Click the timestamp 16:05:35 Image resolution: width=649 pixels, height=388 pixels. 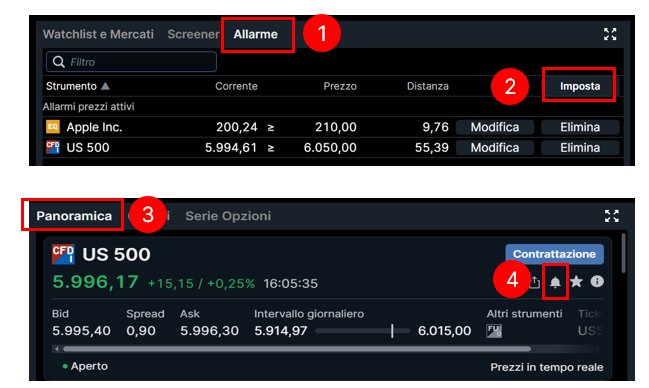click(x=291, y=284)
